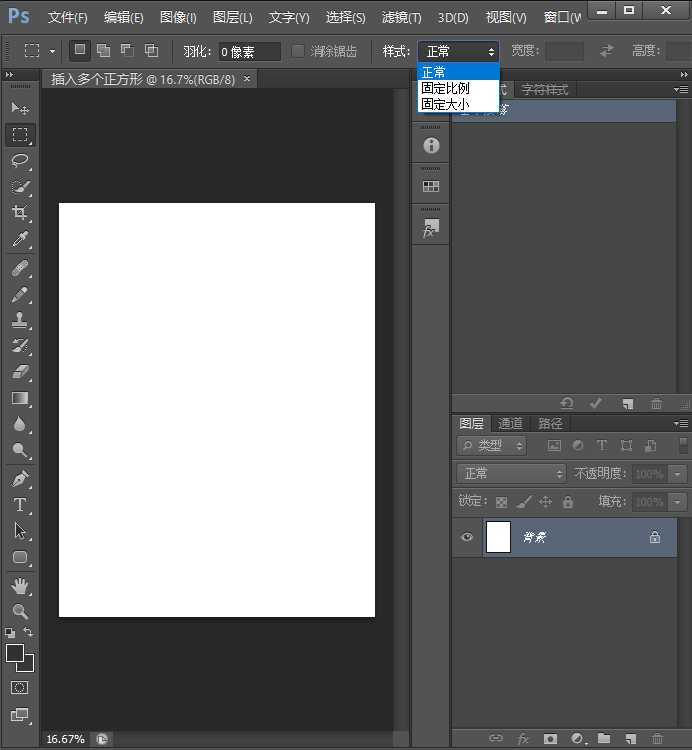Select the Crop tool

click(20, 213)
